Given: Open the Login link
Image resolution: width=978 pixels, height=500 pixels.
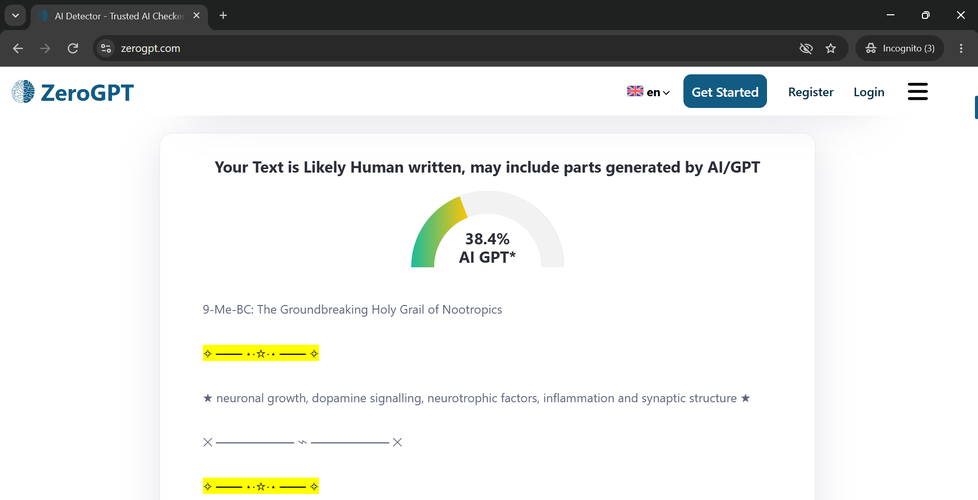Looking at the screenshot, I should tap(869, 92).
